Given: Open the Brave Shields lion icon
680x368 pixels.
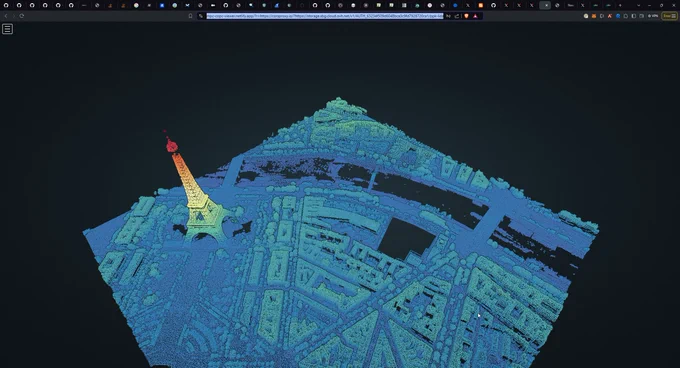Looking at the screenshot, I should [467, 16].
